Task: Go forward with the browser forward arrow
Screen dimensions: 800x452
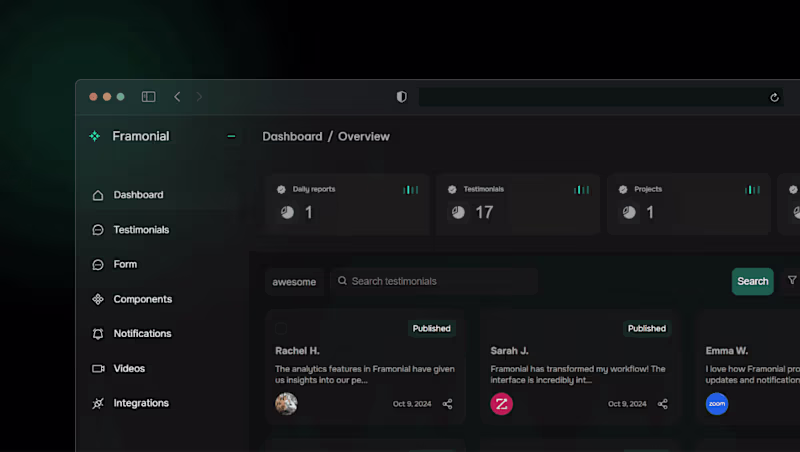Action: 199,97
